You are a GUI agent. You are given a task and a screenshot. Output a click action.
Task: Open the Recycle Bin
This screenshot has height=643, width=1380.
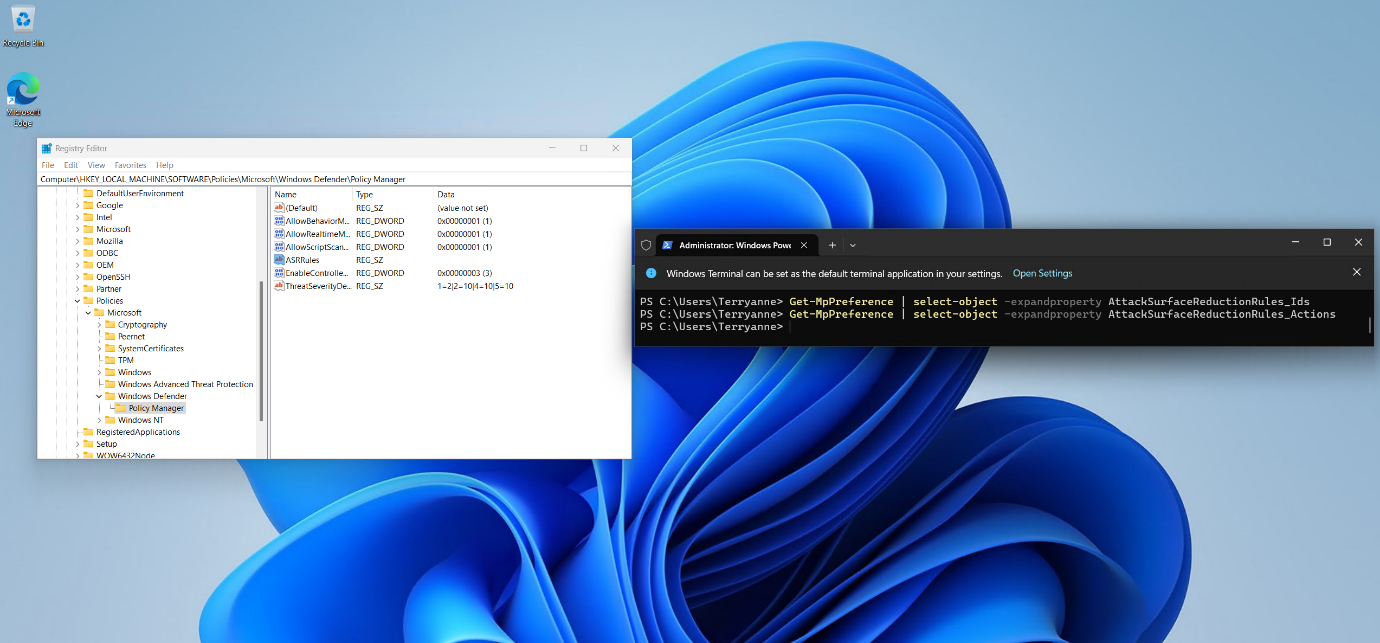pyautogui.click(x=22, y=20)
